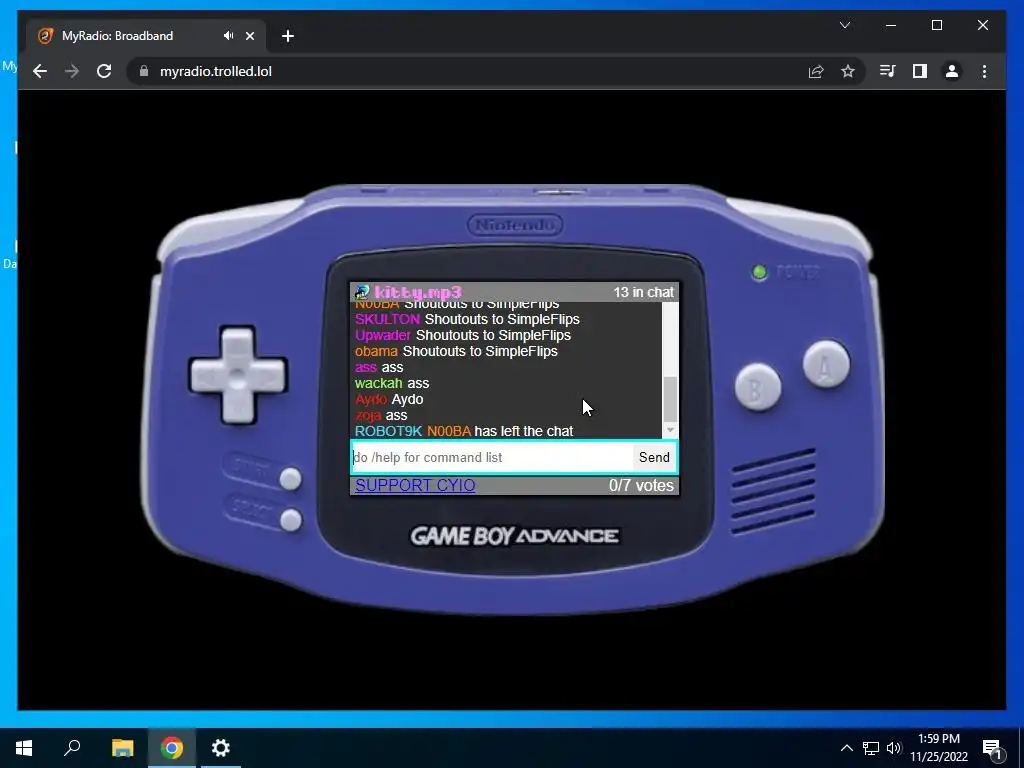
Task: Open the Windows Start menu
Action: (24, 748)
